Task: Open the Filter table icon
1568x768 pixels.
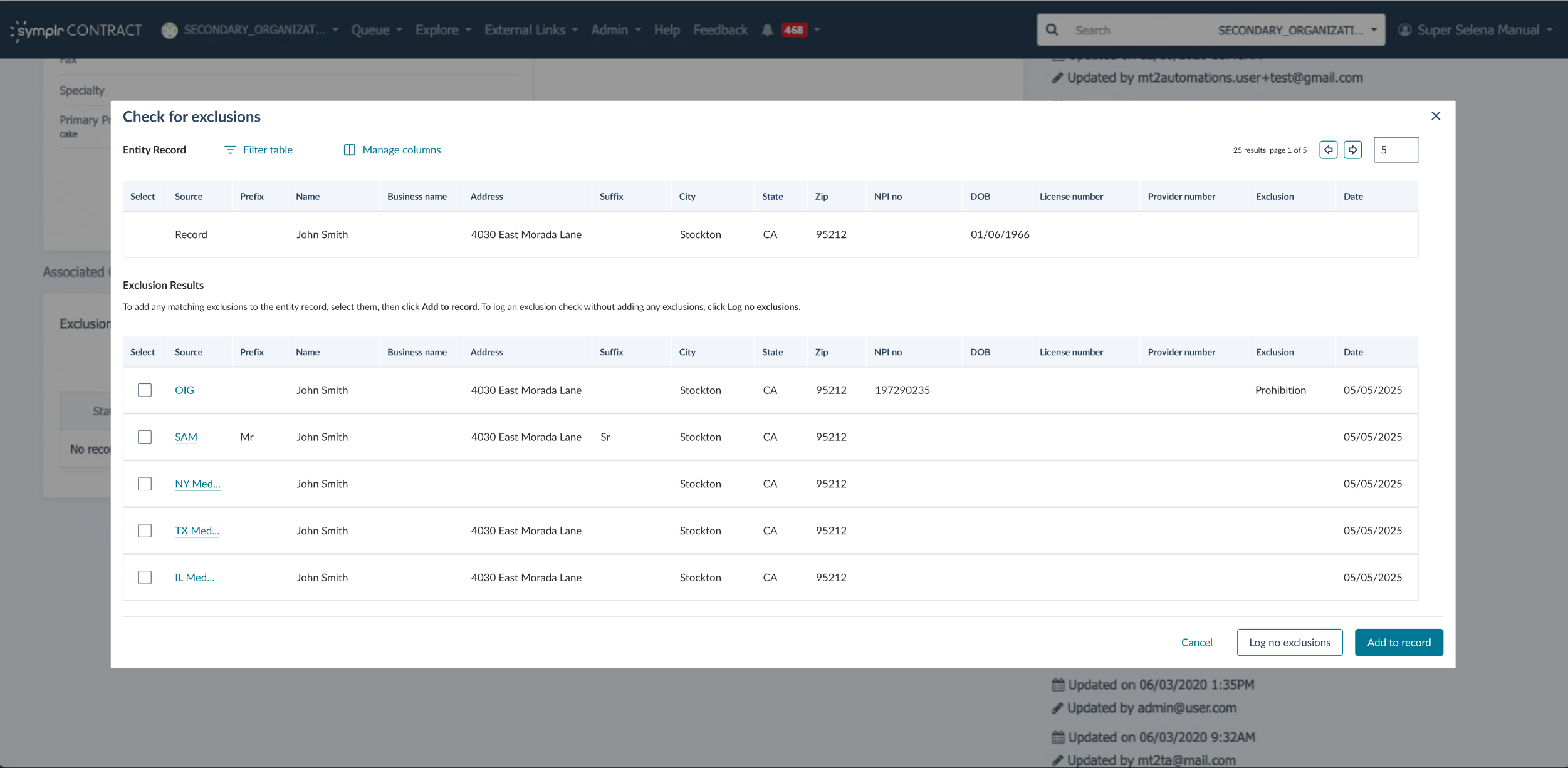Action: tap(231, 150)
